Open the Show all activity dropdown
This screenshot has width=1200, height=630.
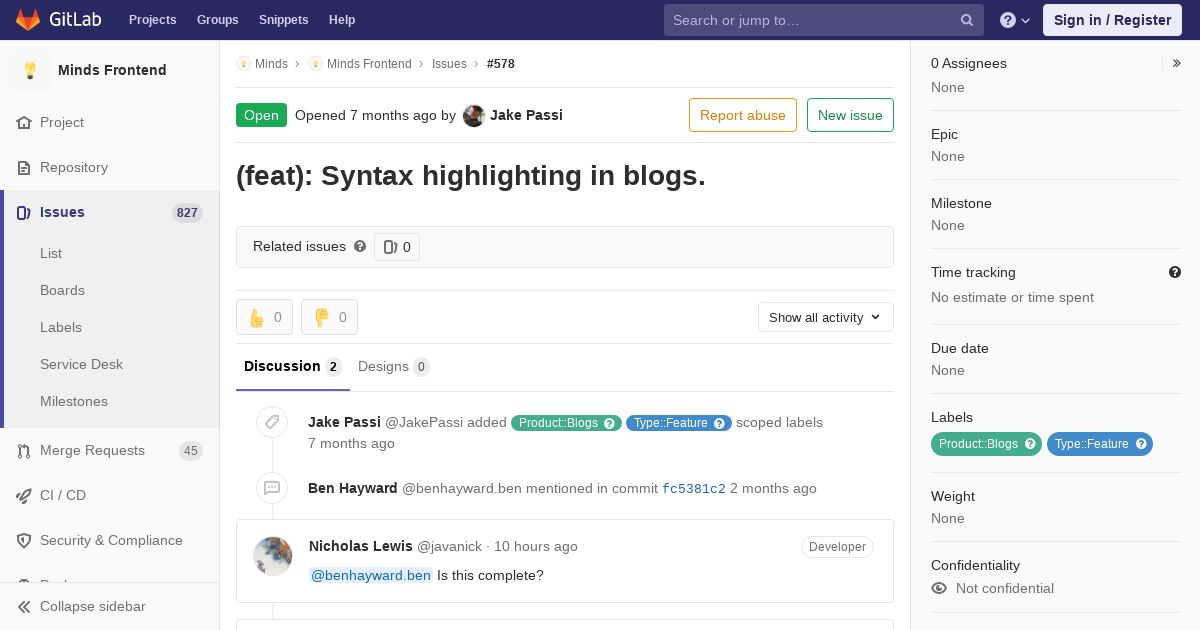click(x=826, y=317)
